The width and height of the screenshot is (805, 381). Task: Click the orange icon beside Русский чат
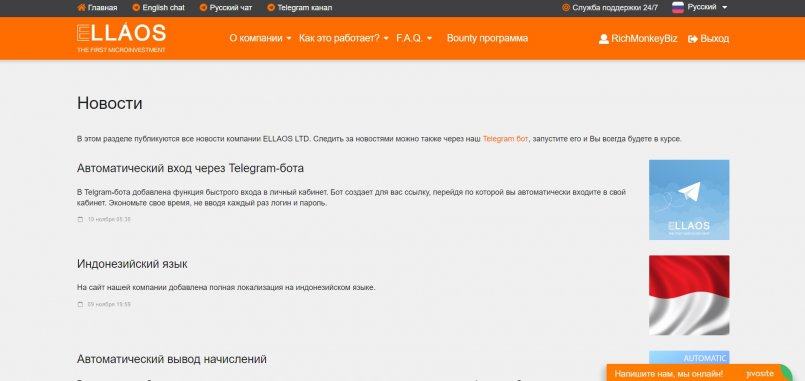click(203, 8)
